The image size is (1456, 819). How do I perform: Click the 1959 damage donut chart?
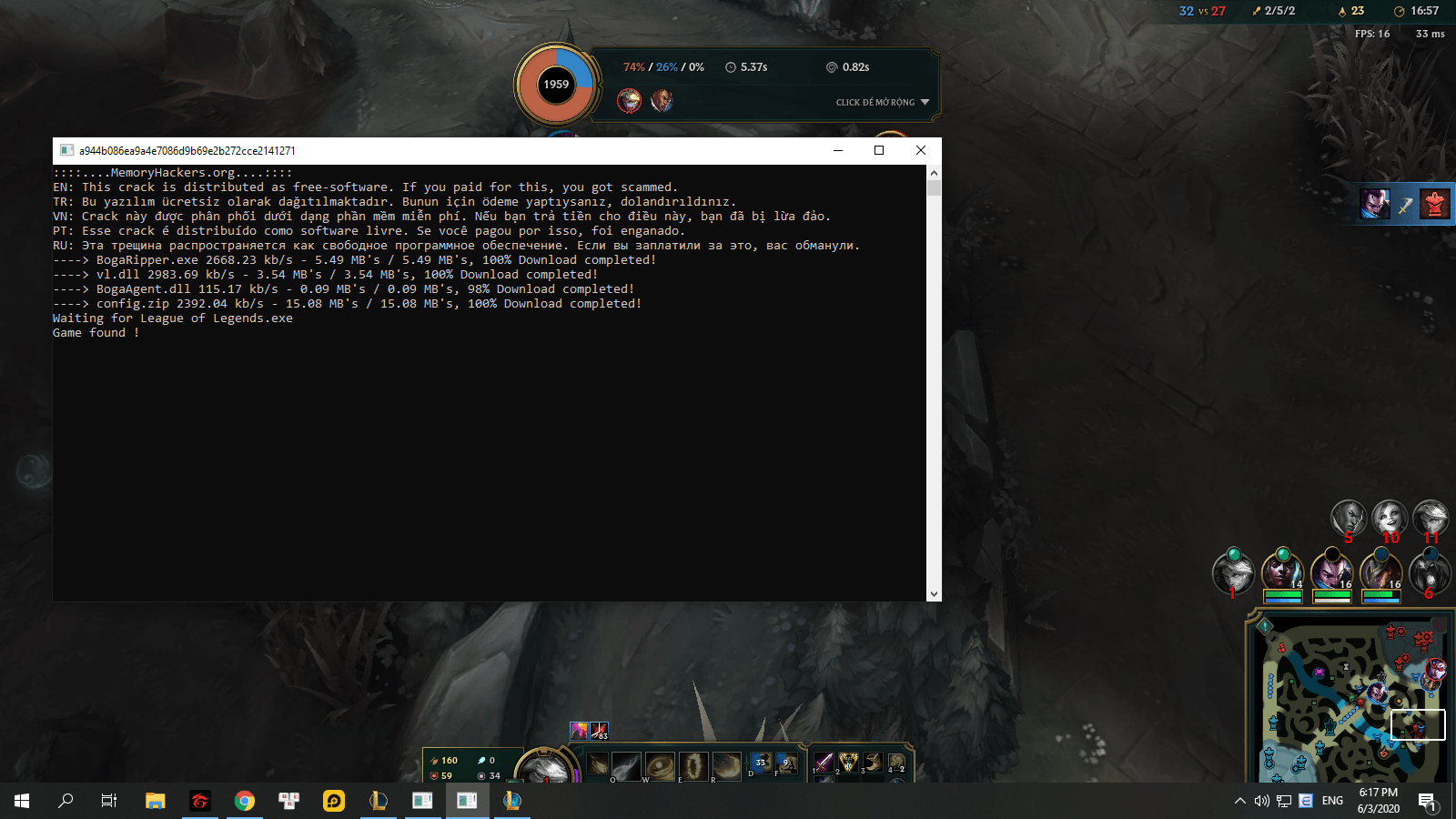point(556,85)
